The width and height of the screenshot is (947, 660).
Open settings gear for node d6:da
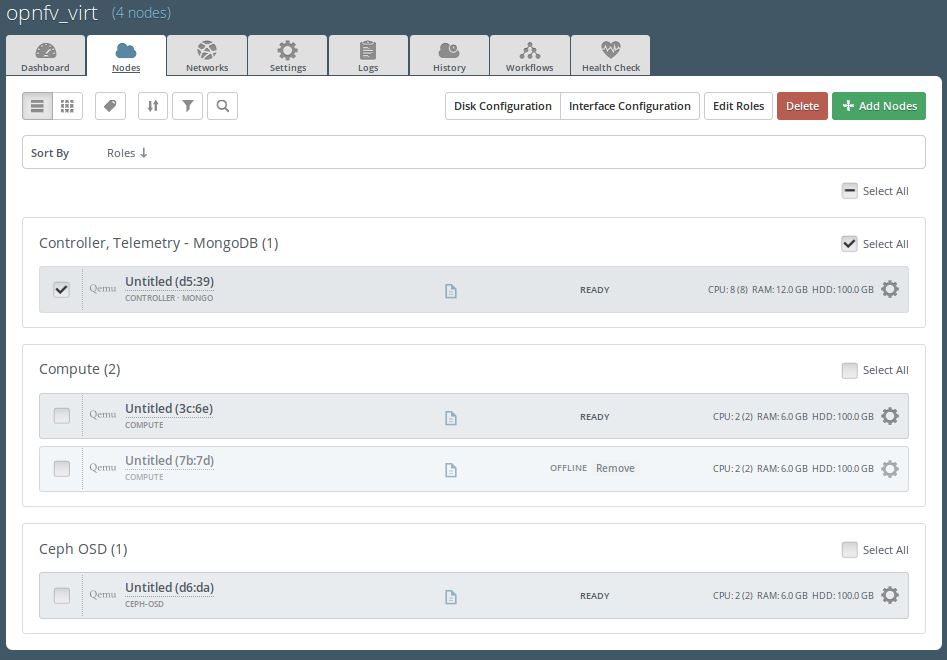click(890, 595)
